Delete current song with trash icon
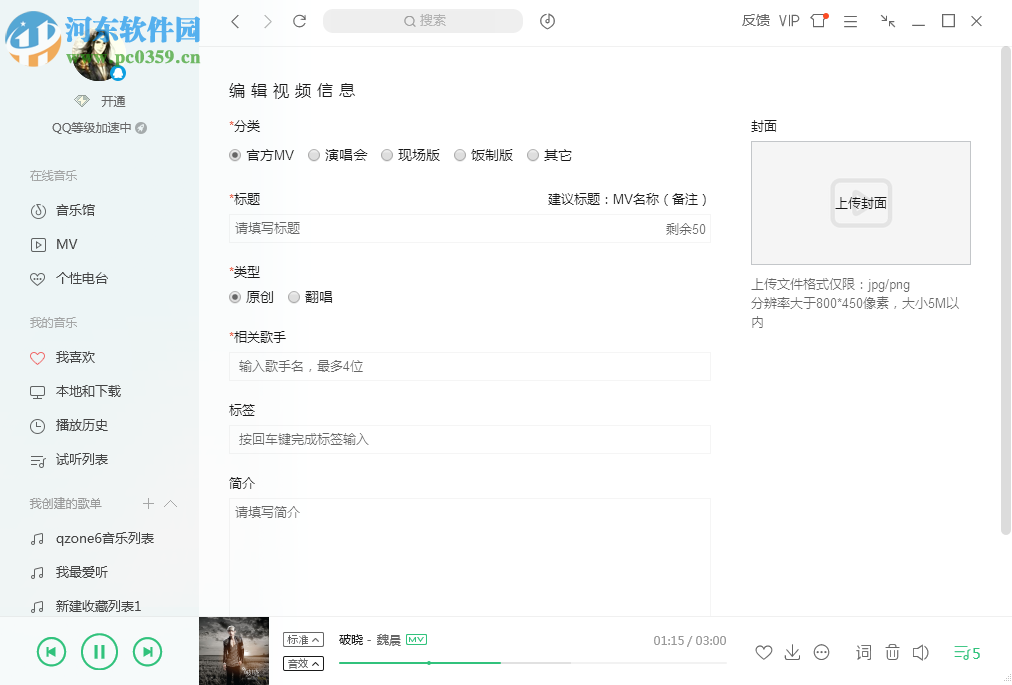The width and height of the screenshot is (1012, 685). click(892, 652)
